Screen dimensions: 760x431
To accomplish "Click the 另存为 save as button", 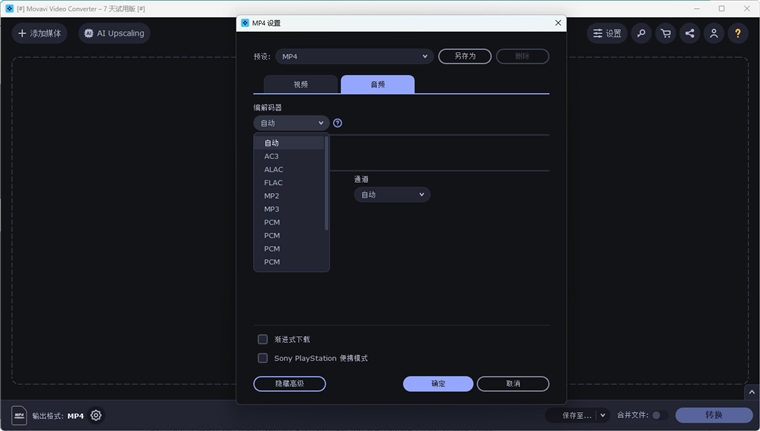I will 465,56.
